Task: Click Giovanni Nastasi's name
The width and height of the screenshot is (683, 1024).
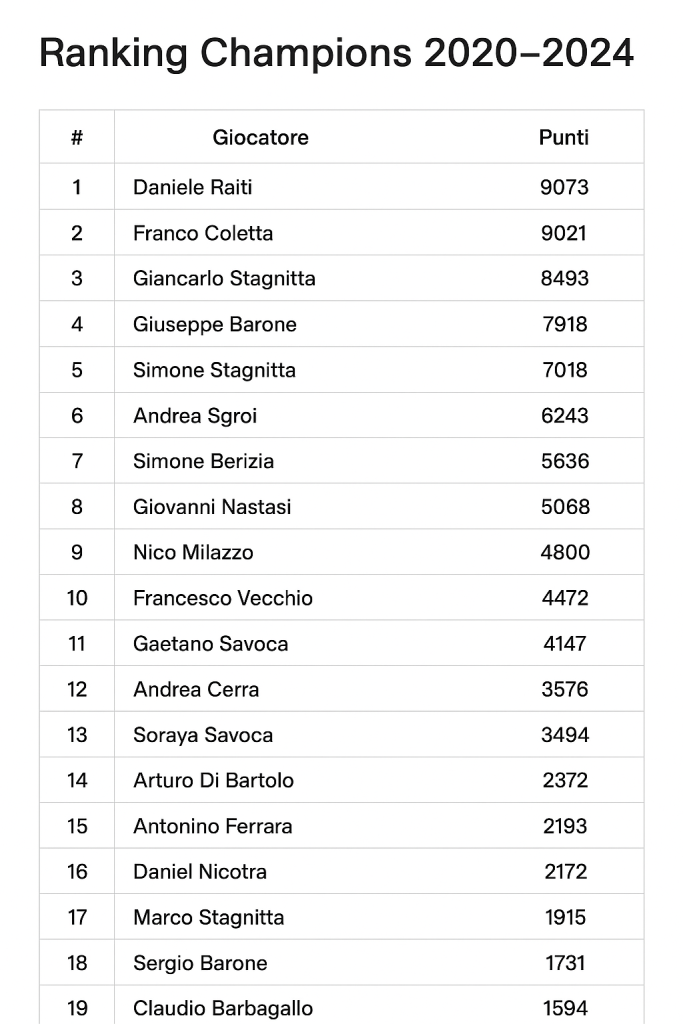Action: pyautogui.click(x=212, y=507)
